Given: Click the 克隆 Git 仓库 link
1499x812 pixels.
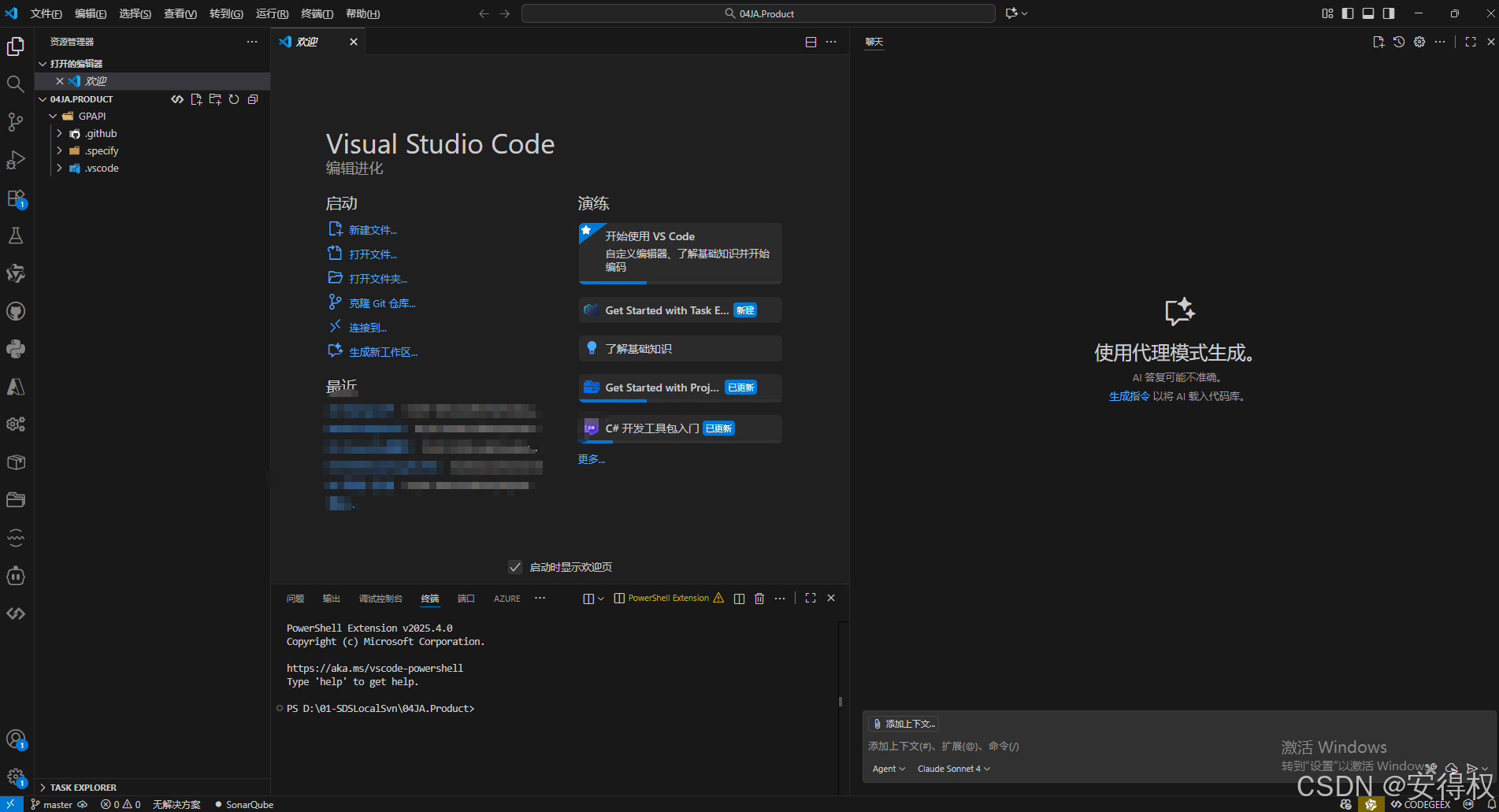Looking at the screenshot, I should pos(382,303).
